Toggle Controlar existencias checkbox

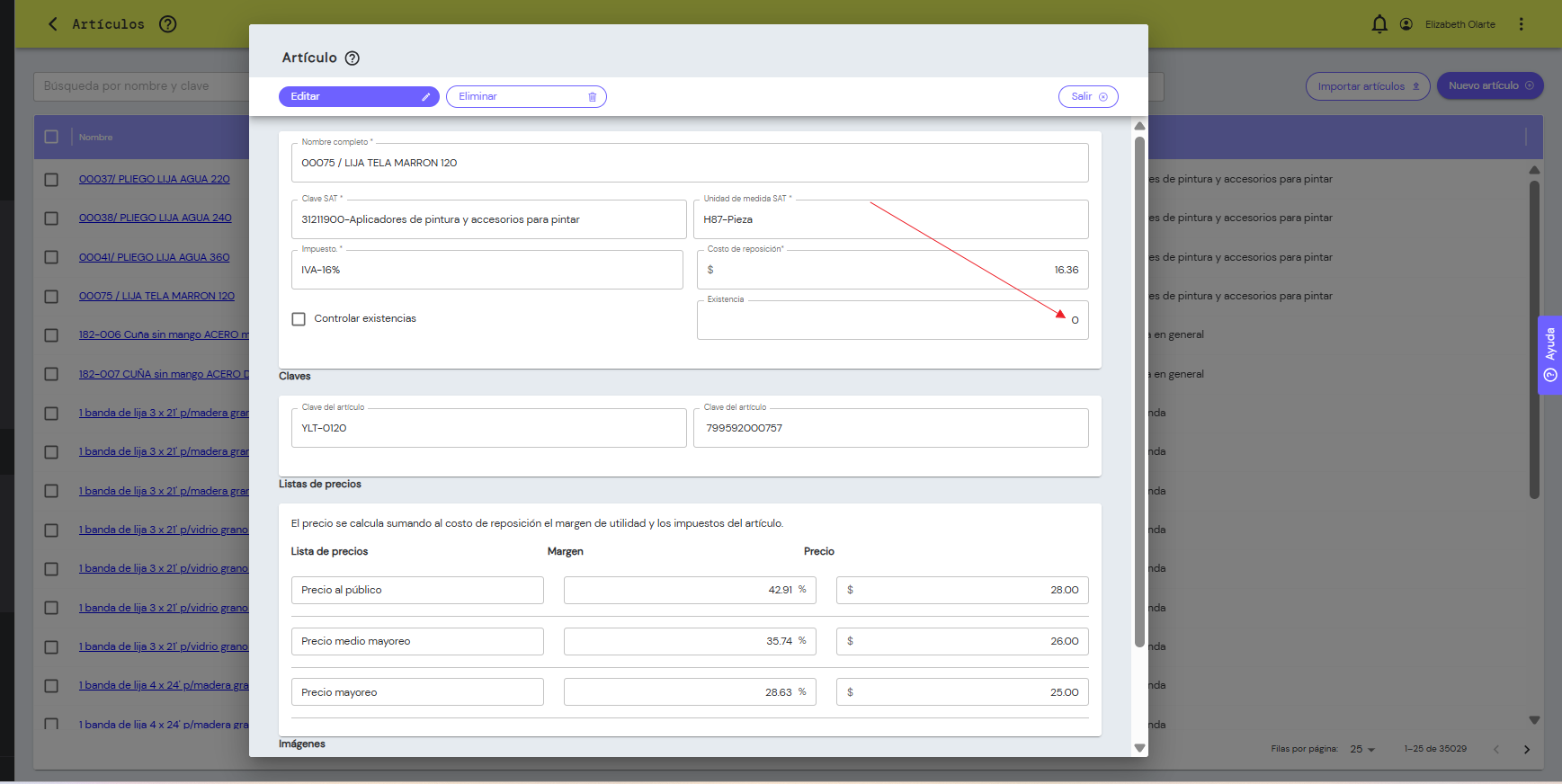299,319
